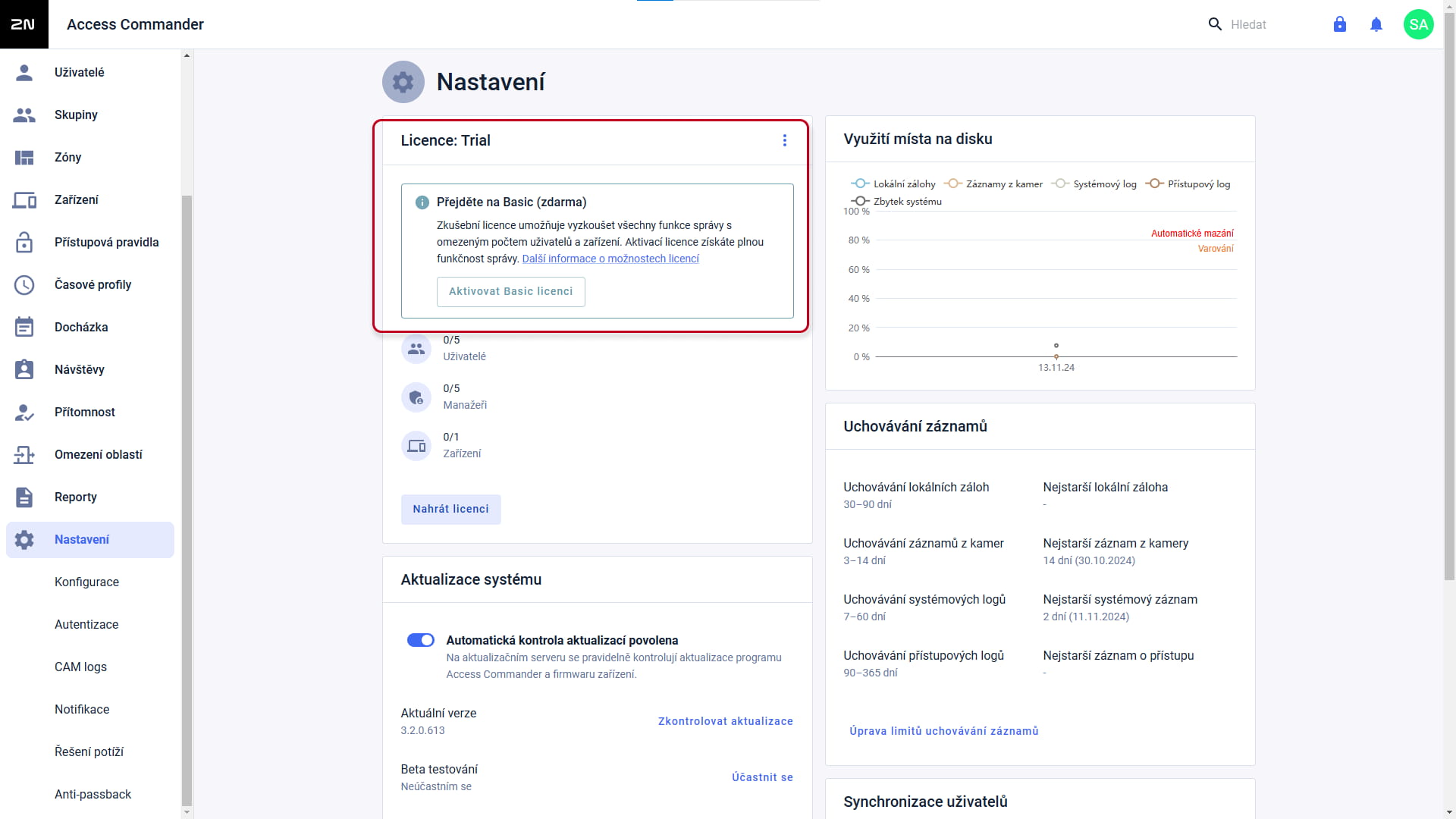
Task: Select the Omezení oblastí icon
Action: click(24, 454)
